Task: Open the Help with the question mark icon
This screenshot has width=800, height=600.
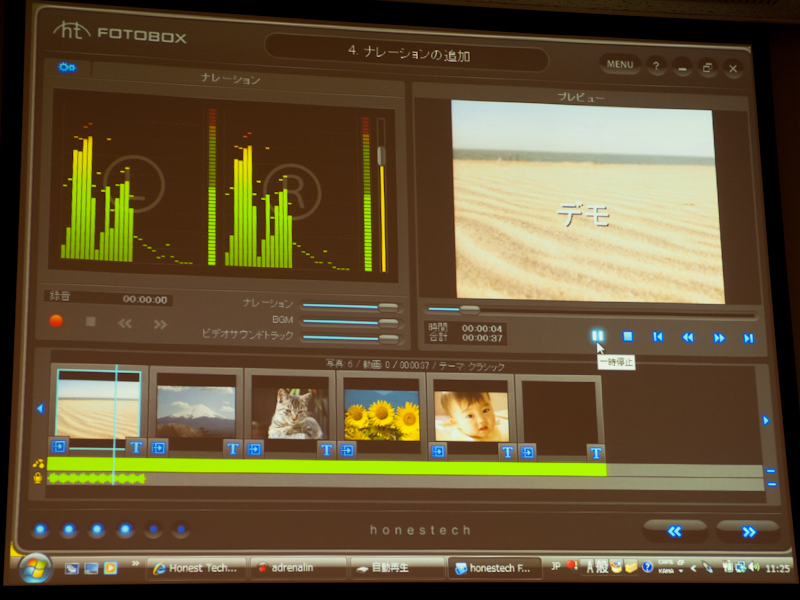Action: (x=654, y=65)
